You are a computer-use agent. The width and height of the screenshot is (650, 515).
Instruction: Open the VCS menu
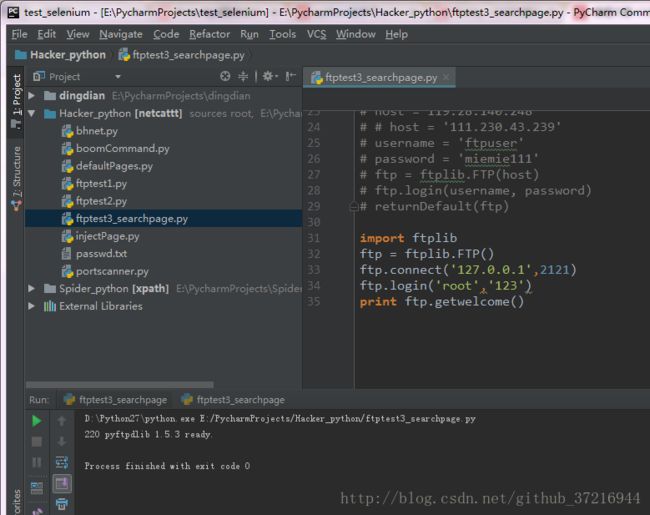pos(316,34)
